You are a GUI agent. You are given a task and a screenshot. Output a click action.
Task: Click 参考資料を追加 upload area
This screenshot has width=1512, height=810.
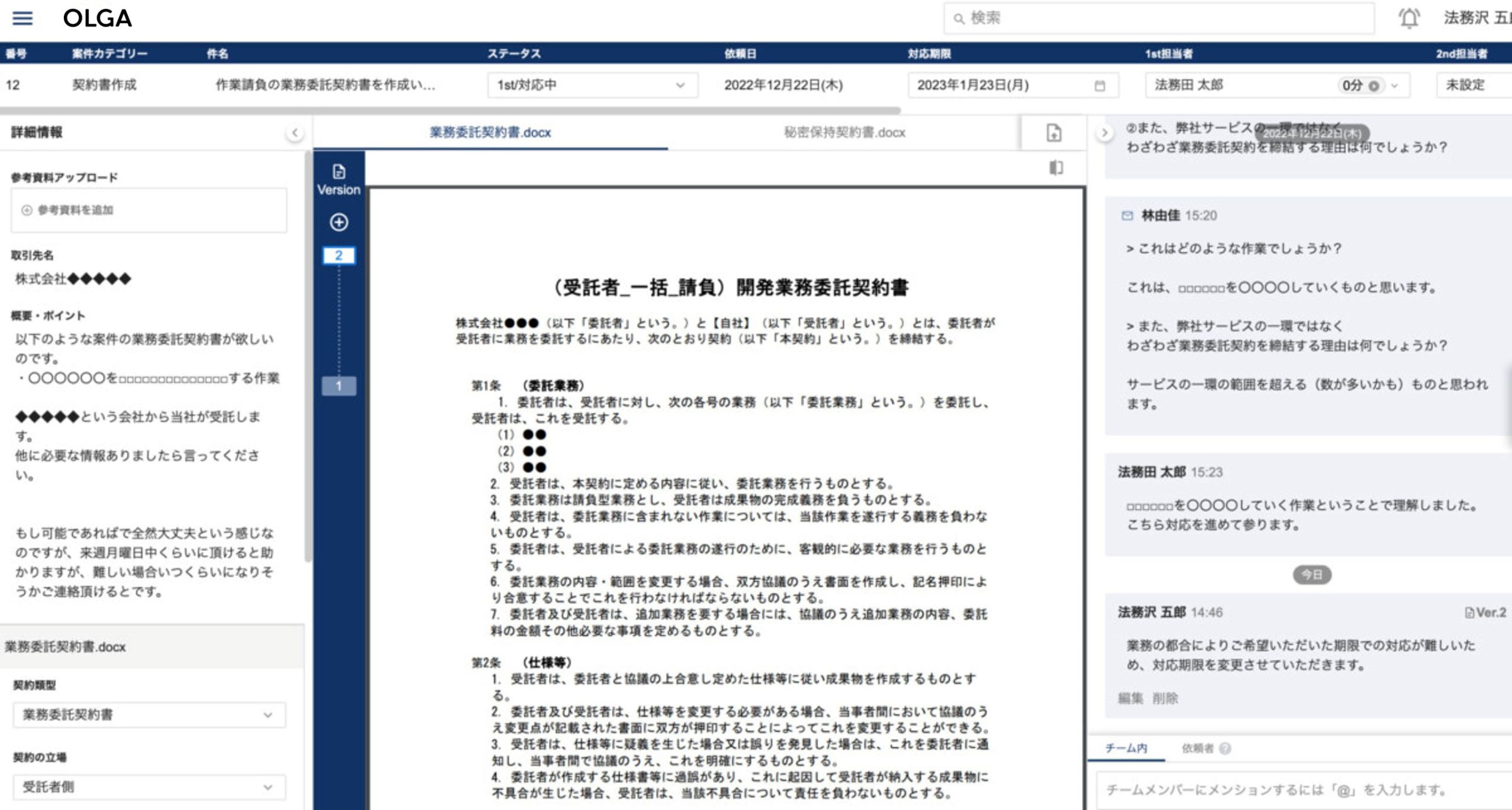[149, 210]
